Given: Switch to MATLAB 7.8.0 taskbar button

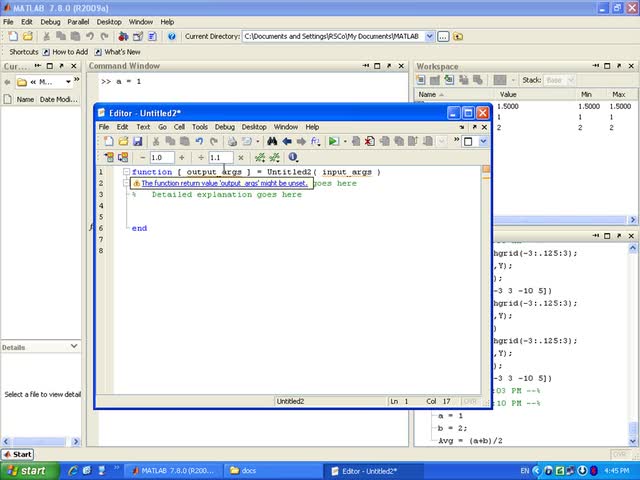Looking at the screenshot, I should (173, 471).
